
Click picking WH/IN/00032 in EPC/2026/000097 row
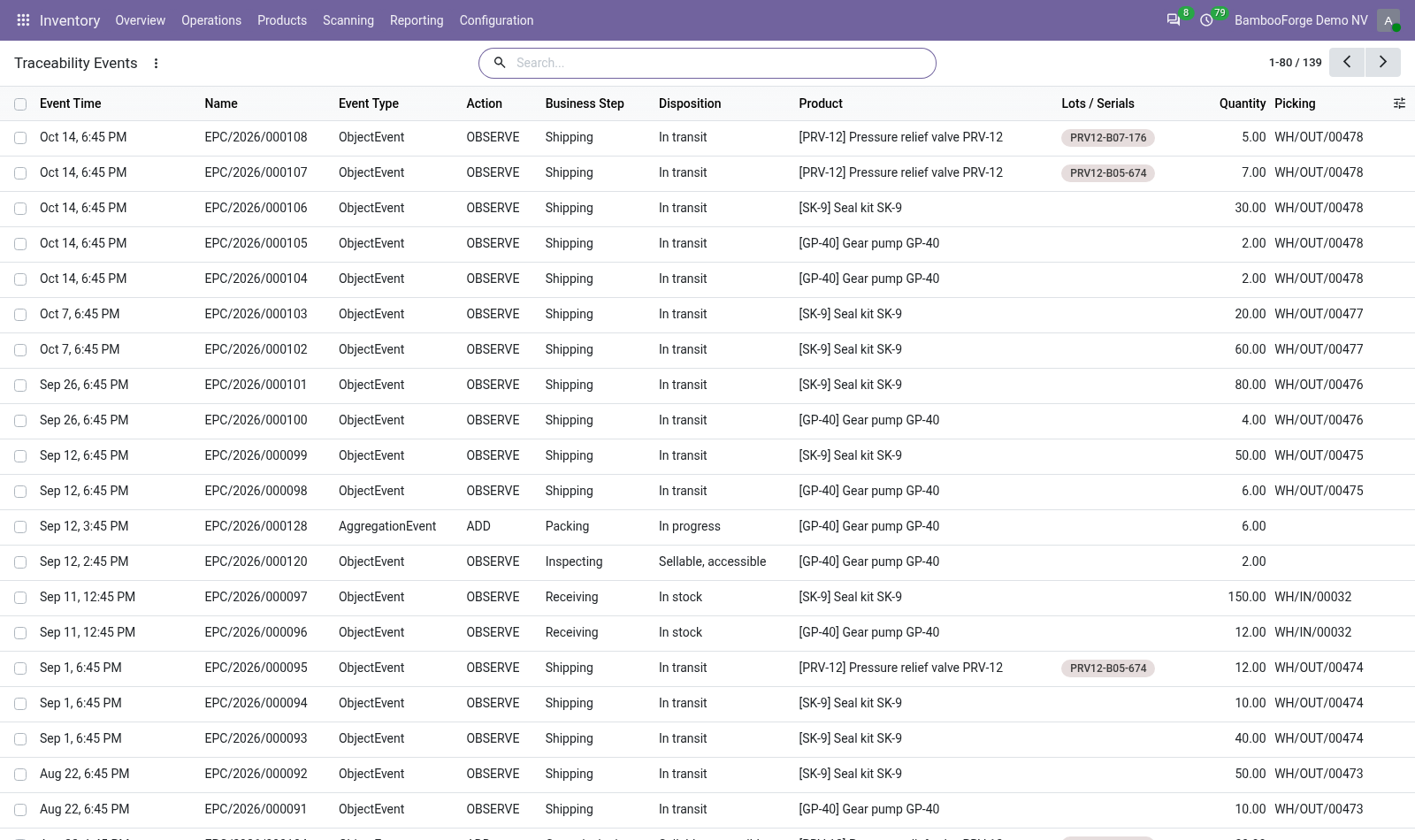pos(1312,597)
